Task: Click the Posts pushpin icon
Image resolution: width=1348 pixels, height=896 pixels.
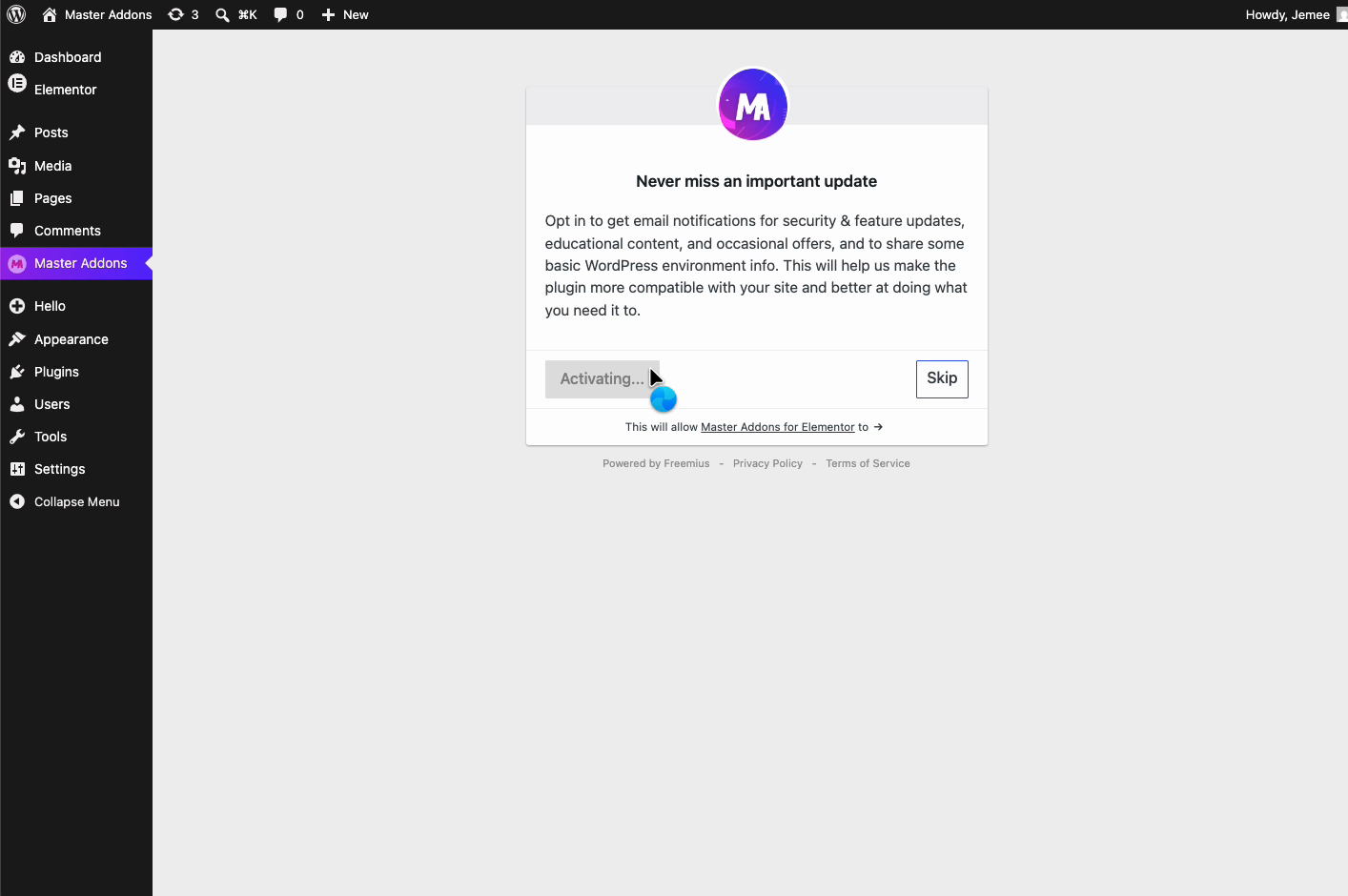Action: coord(17,132)
